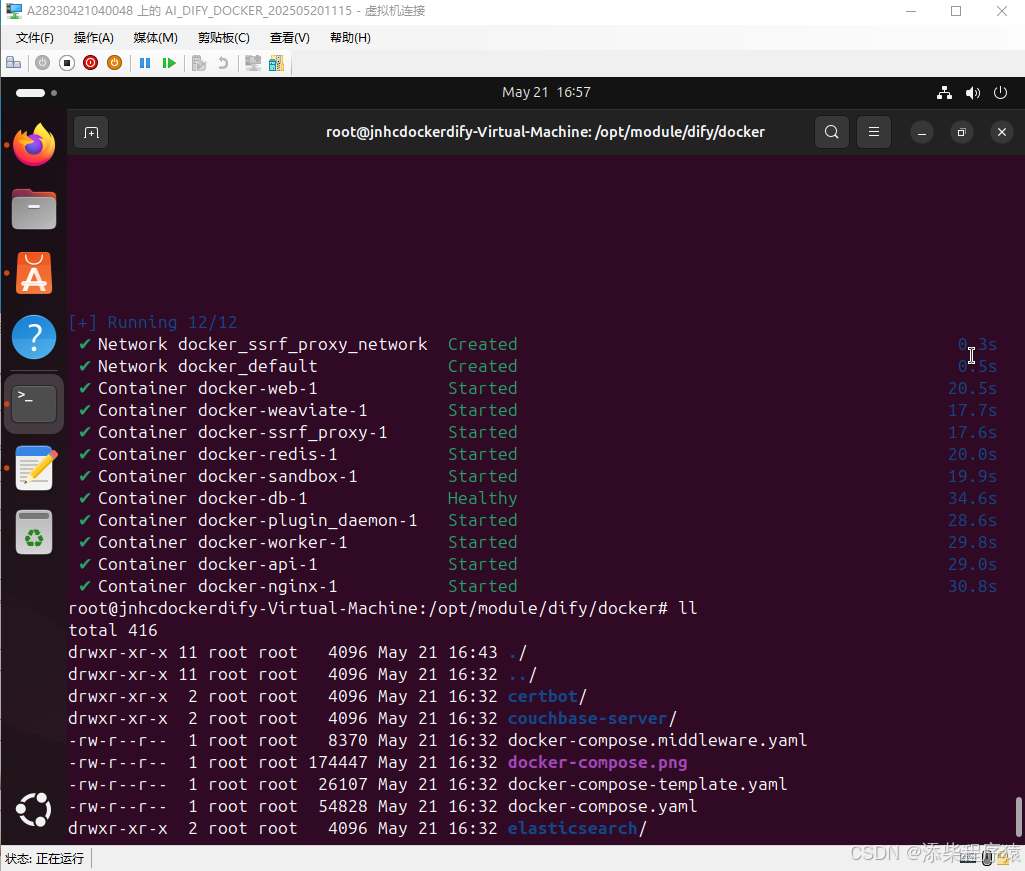Click the 'couchbase-server/' directory name
The width and height of the screenshot is (1025, 871).
(592, 719)
